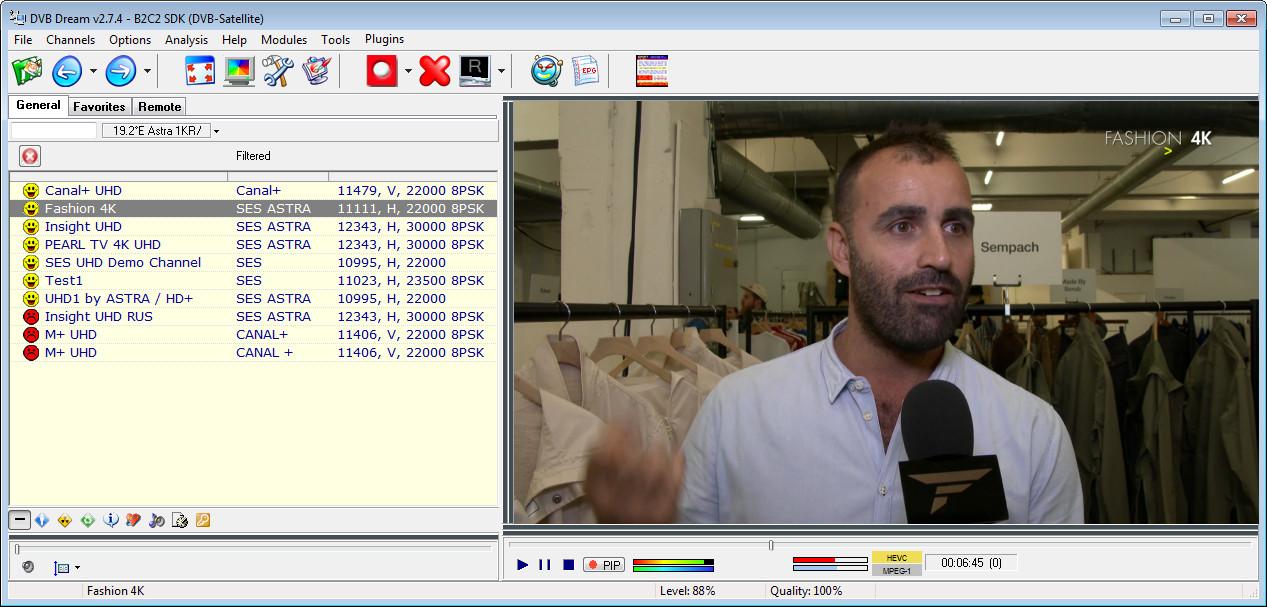Open the Channels menu
Image resolution: width=1267 pixels, height=607 pixels.
71,40
